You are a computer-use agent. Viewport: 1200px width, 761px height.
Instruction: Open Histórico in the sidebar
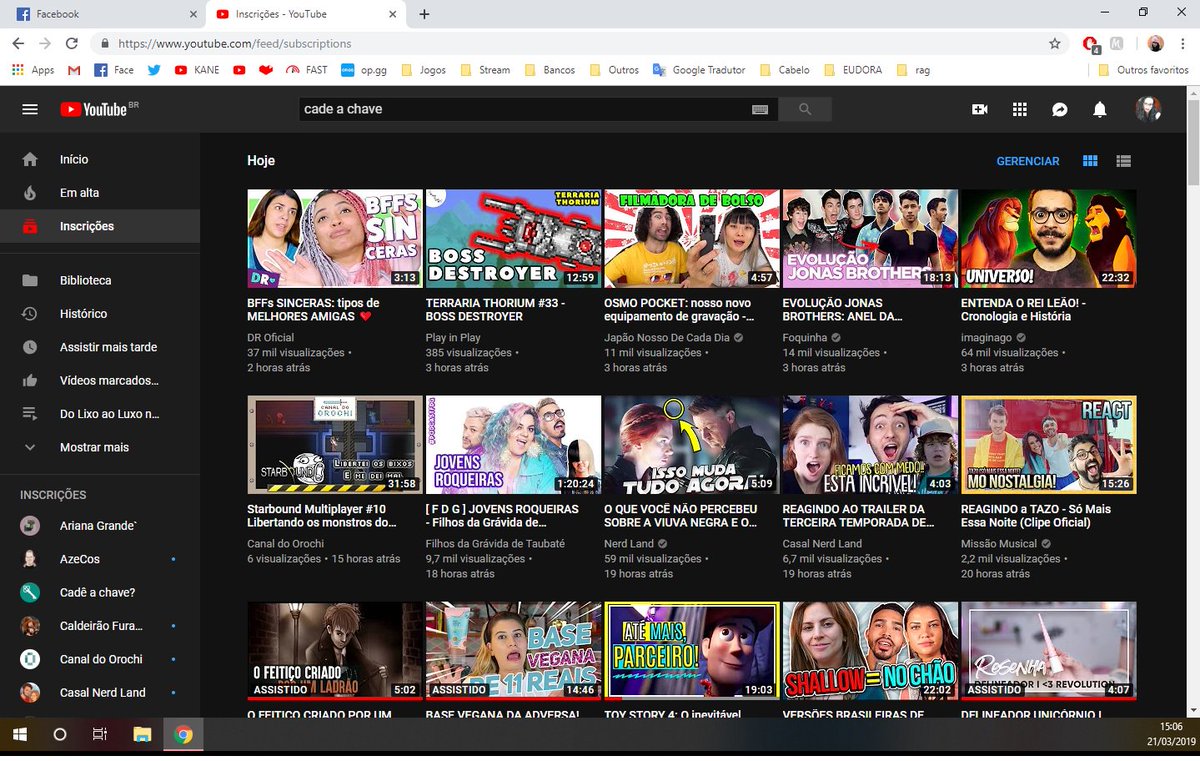click(100, 314)
